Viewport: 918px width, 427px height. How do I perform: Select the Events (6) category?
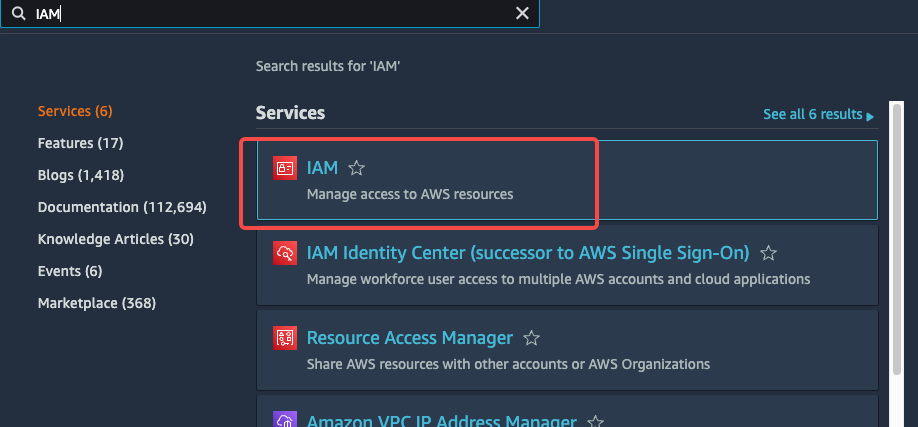click(x=70, y=271)
